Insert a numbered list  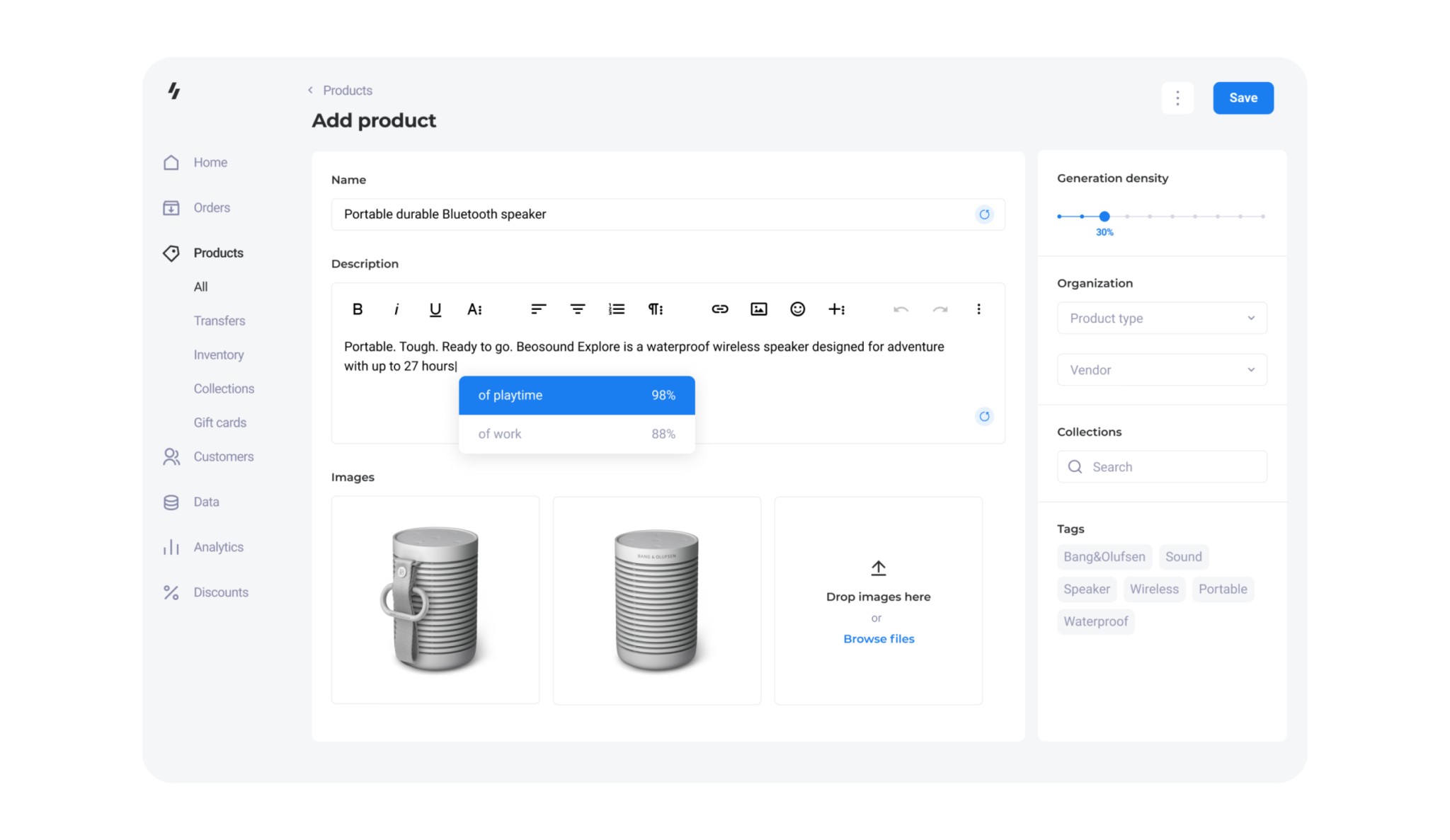(617, 309)
